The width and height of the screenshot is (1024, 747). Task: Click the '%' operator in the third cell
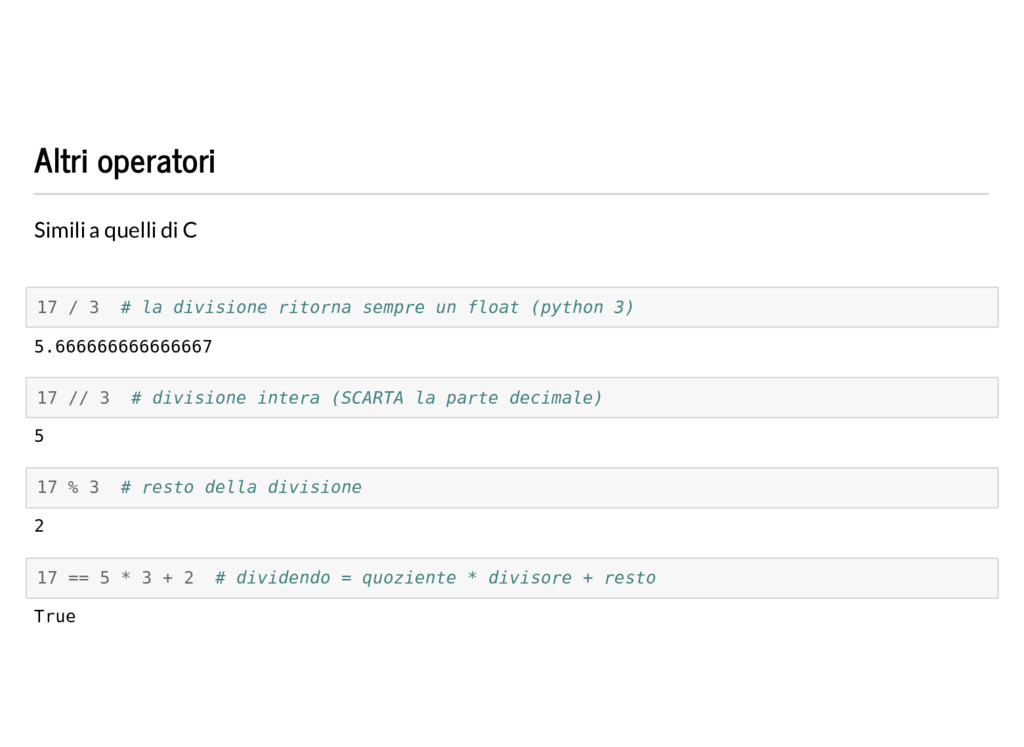pos(73,488)
